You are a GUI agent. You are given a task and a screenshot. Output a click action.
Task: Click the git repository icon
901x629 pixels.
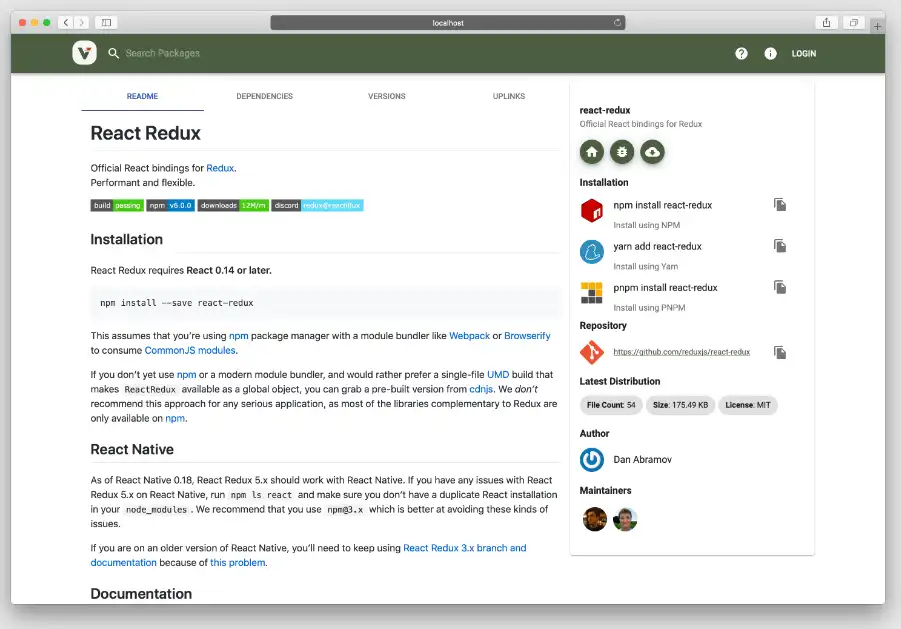point(592,352)
